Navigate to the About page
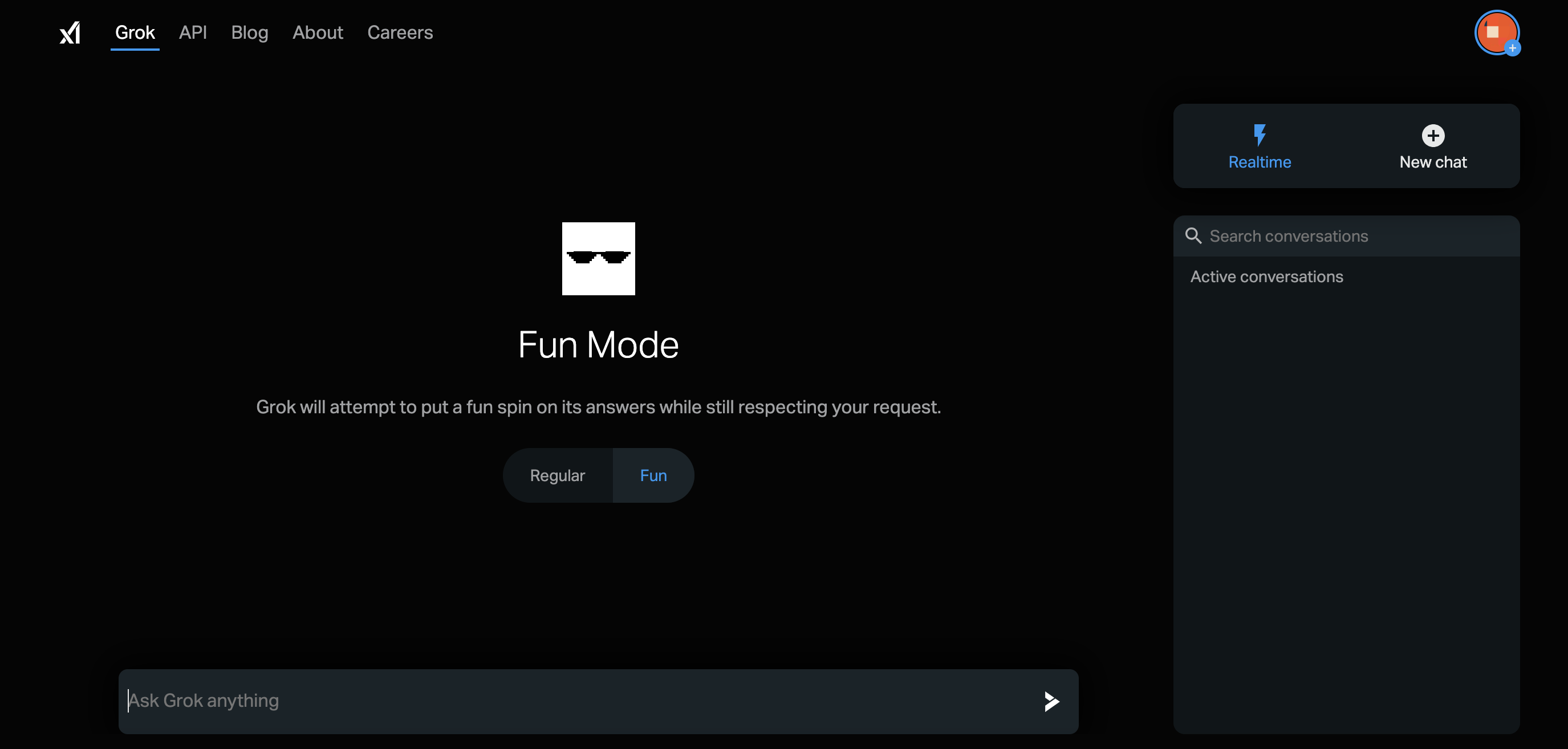 pos(317,33)
